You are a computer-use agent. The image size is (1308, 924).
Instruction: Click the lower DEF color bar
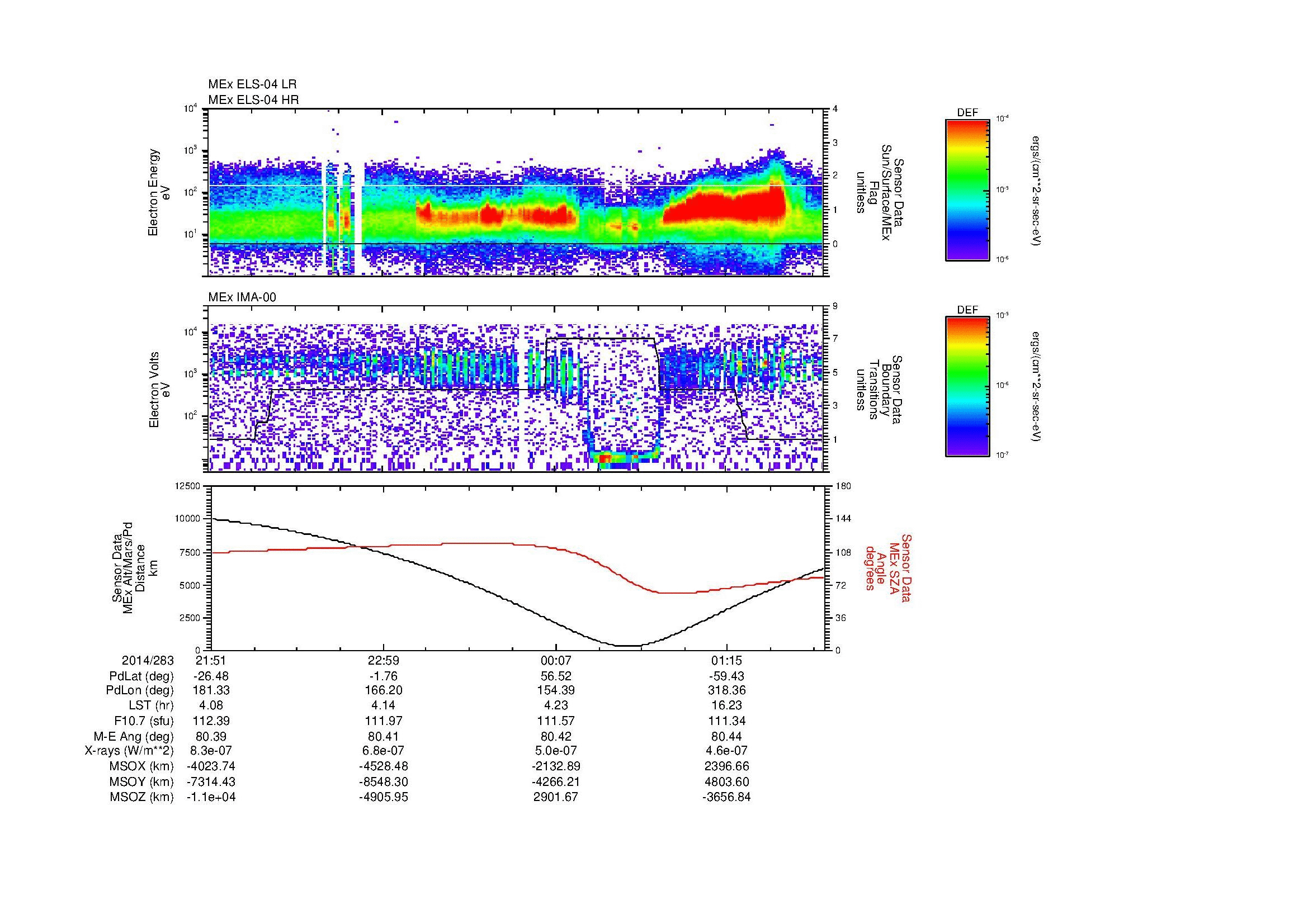pyautogui.click(x=967, y=387)
